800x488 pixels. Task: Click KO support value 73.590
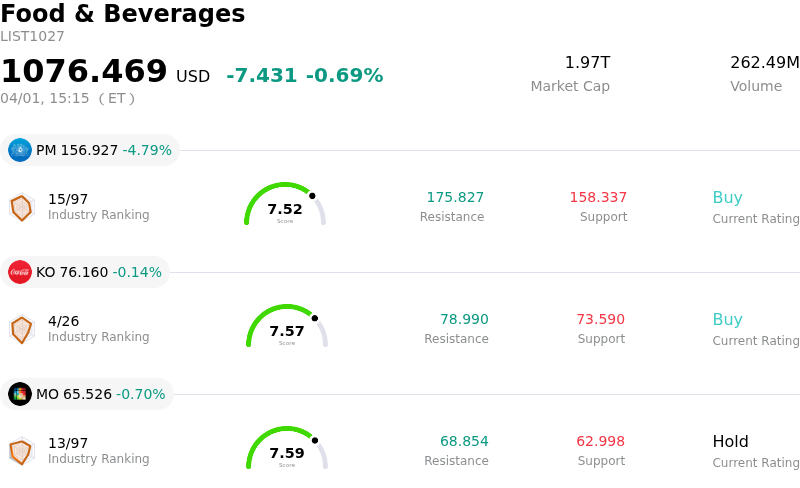pyautogui.click(x=600, y=320)
